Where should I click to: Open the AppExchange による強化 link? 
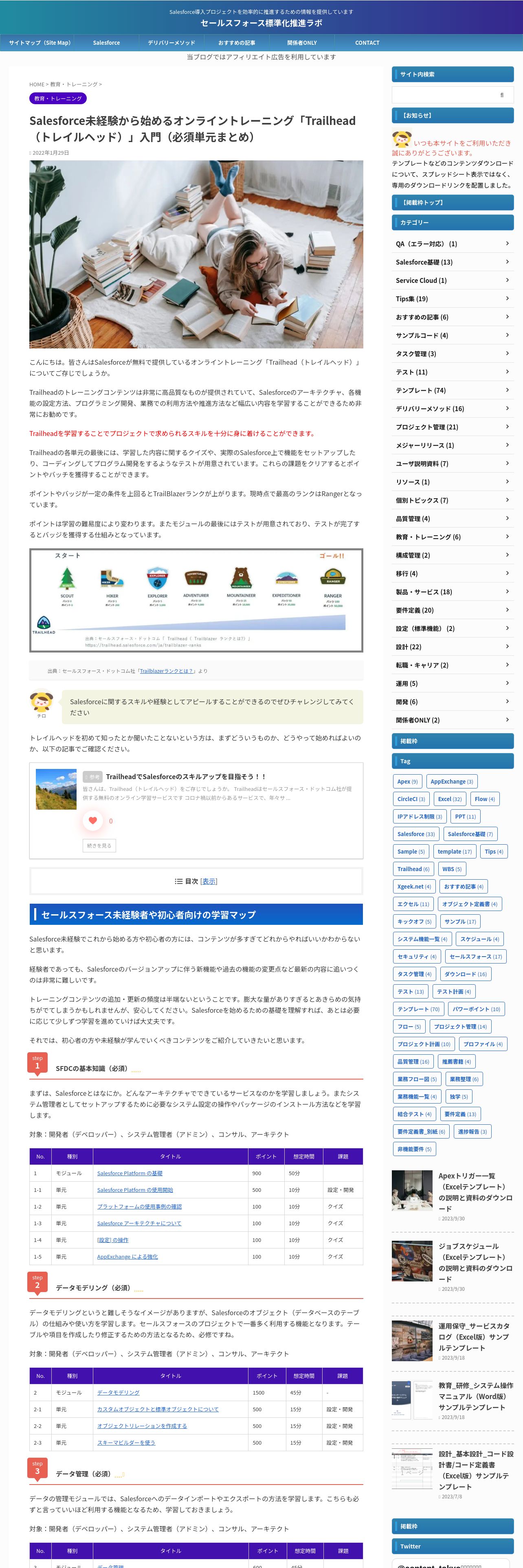(x=127, y=1256)
